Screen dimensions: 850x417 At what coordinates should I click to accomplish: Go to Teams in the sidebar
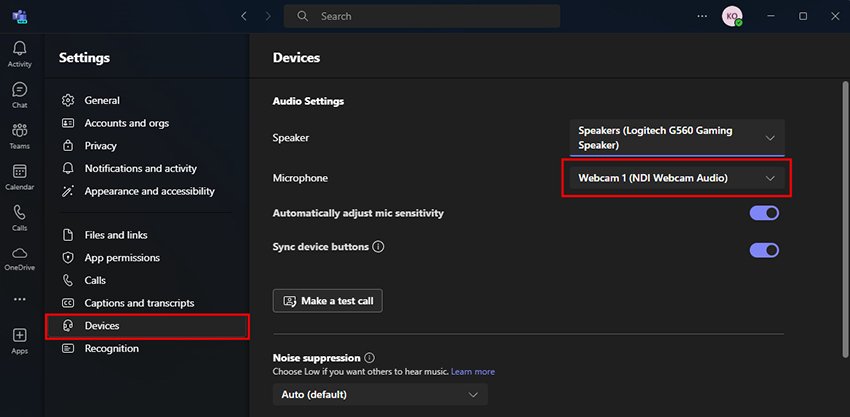(20, 136)
